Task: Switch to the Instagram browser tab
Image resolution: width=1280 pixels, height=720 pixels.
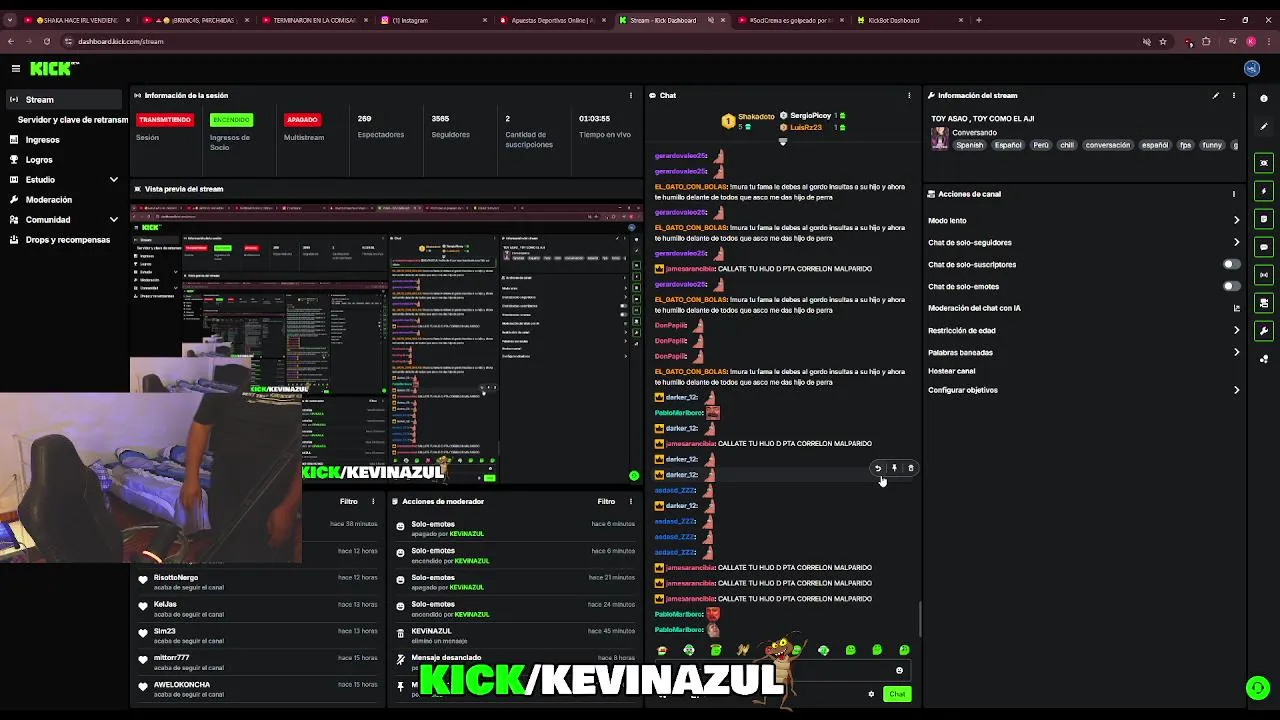Action: tap(435, 20)
